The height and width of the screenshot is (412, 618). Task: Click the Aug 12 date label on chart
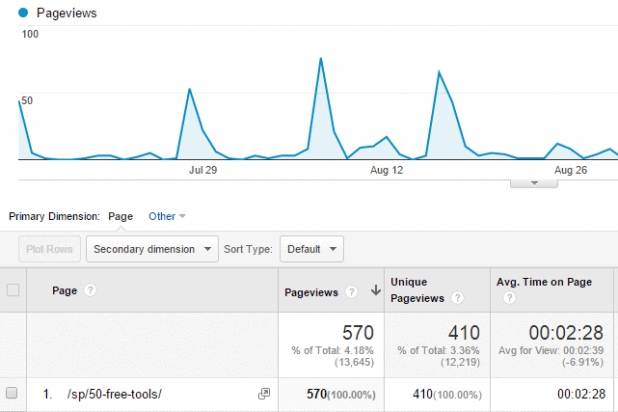pos(386,170)
